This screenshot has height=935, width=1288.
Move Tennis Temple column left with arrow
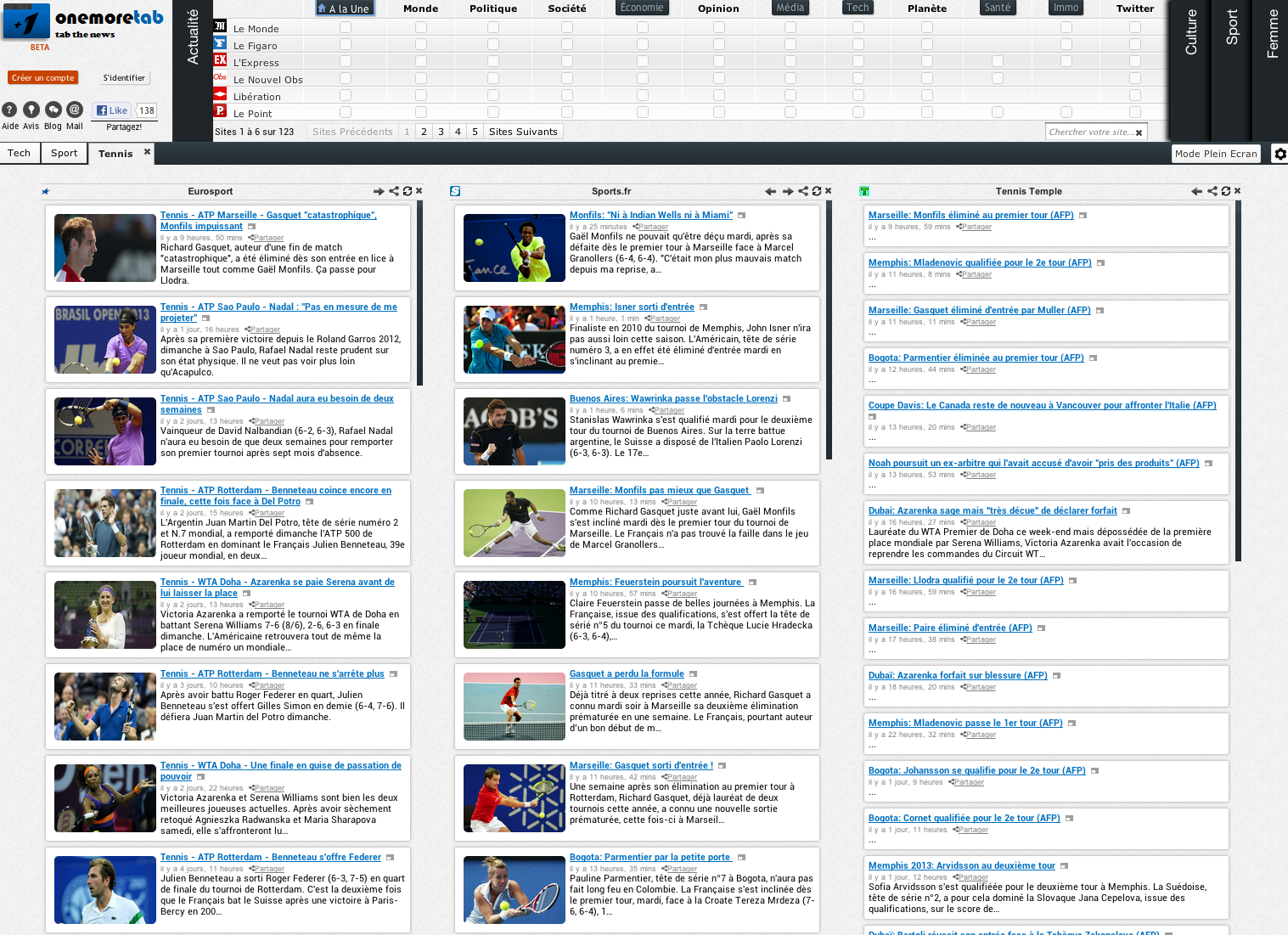(x=1197, y=191)
